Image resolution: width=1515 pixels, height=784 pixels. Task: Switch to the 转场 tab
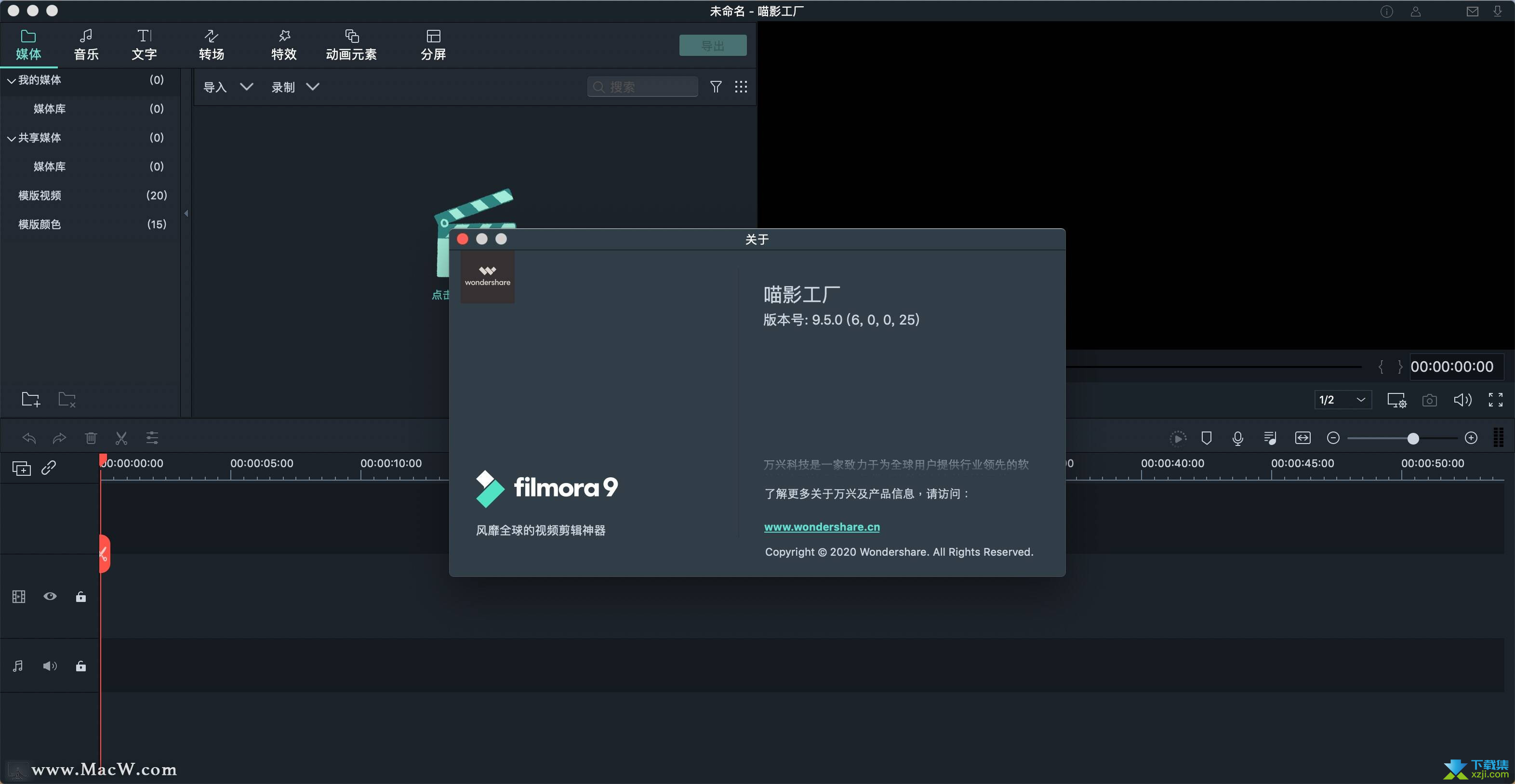click(211, 45)
